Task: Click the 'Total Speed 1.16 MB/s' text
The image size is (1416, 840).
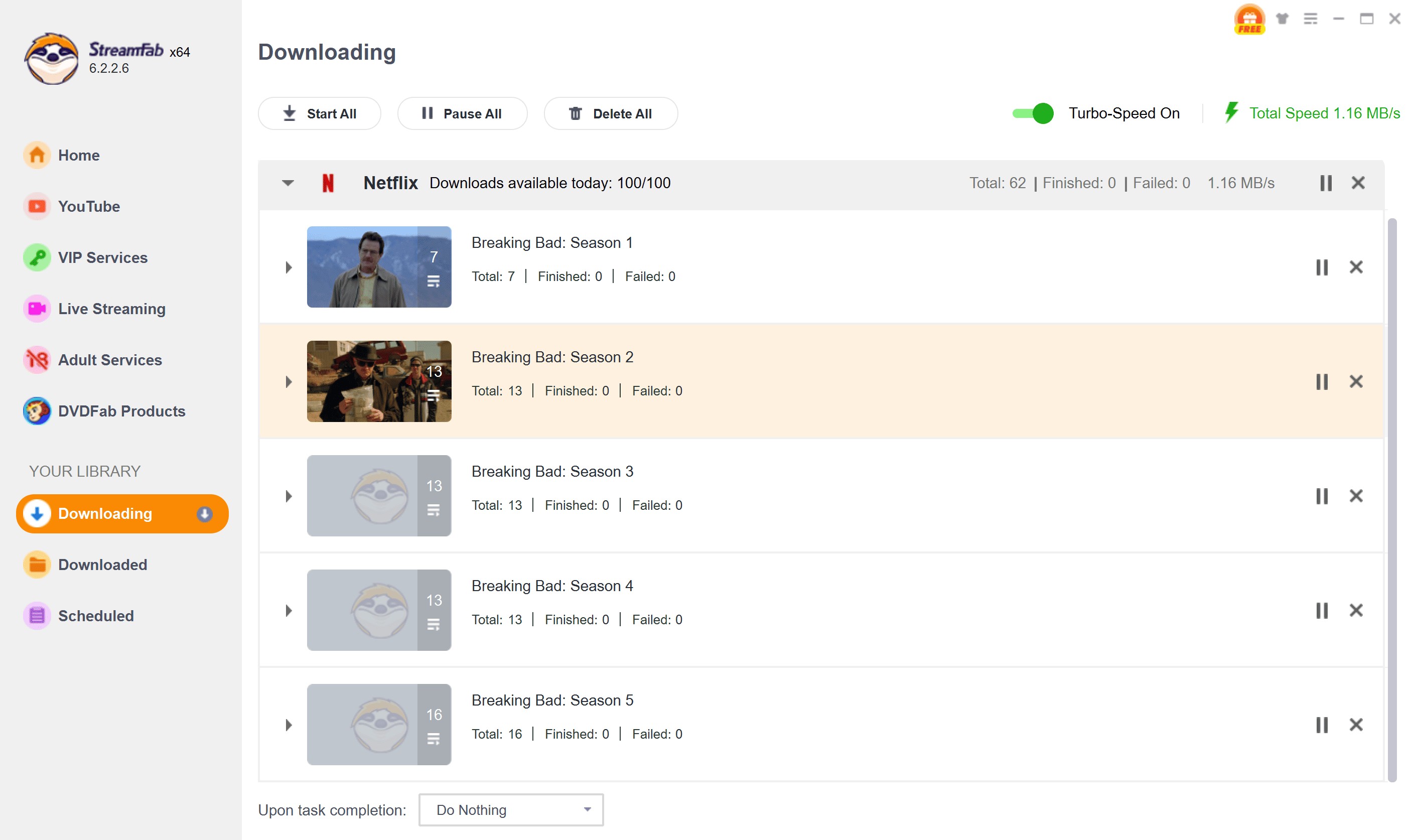Action: (1324, 113)
